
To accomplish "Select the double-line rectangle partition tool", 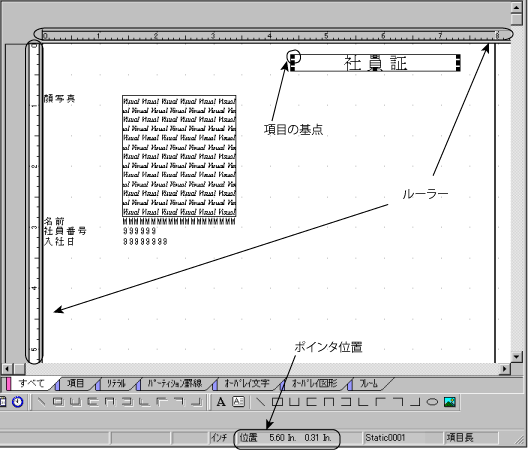I will 59,402.
